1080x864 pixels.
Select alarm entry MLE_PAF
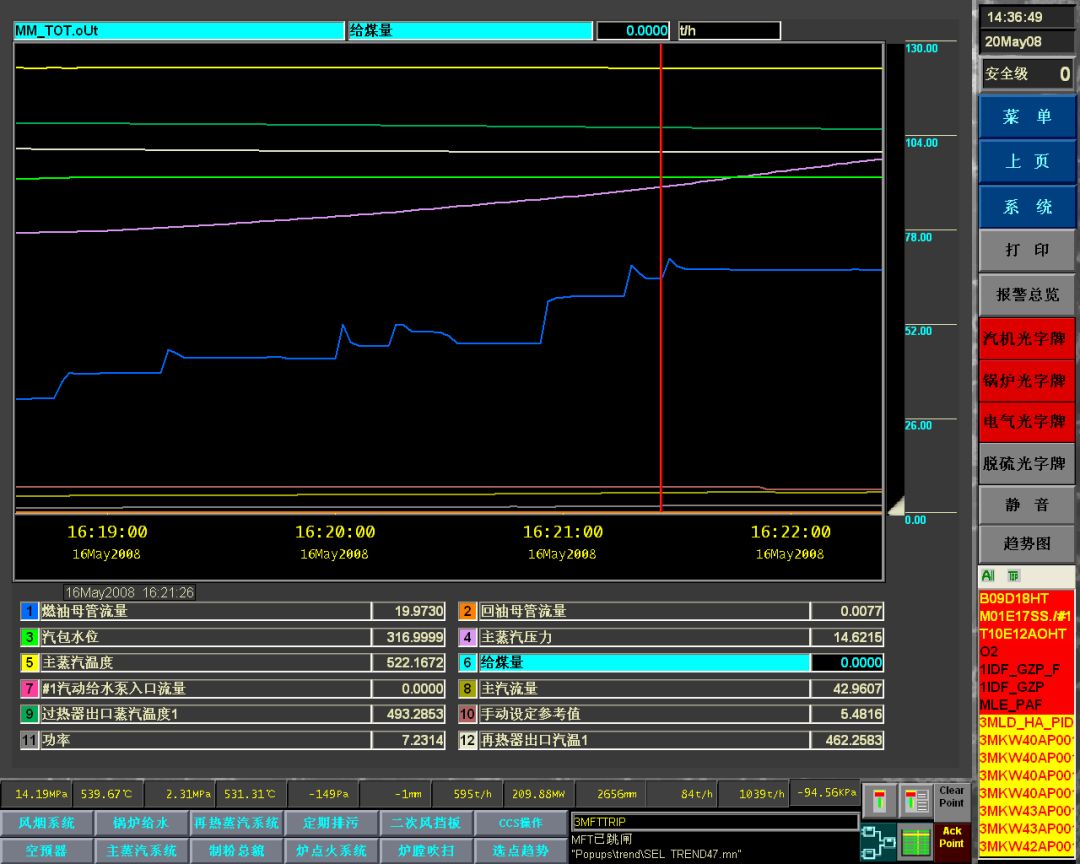coord(1010,705)
